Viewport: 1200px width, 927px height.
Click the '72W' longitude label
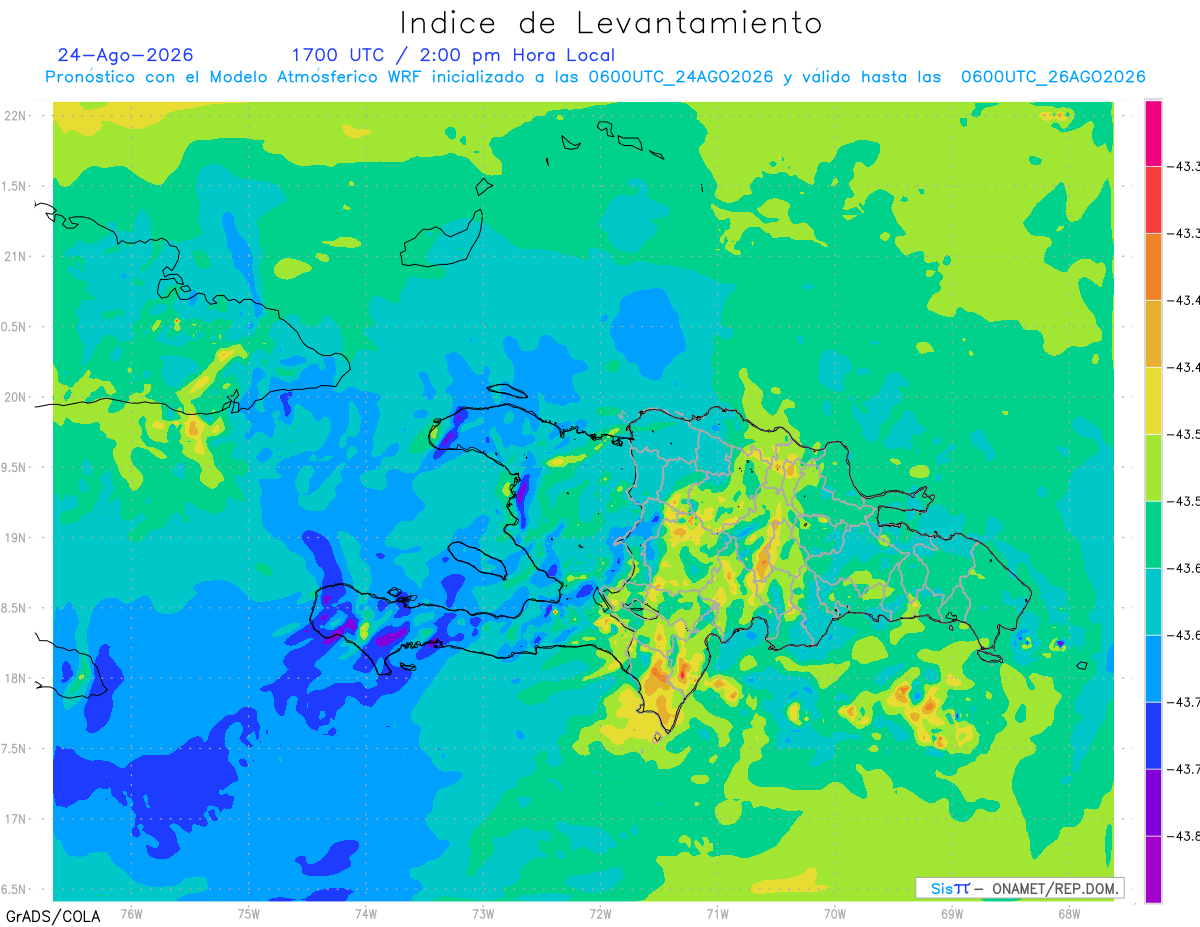600,913
